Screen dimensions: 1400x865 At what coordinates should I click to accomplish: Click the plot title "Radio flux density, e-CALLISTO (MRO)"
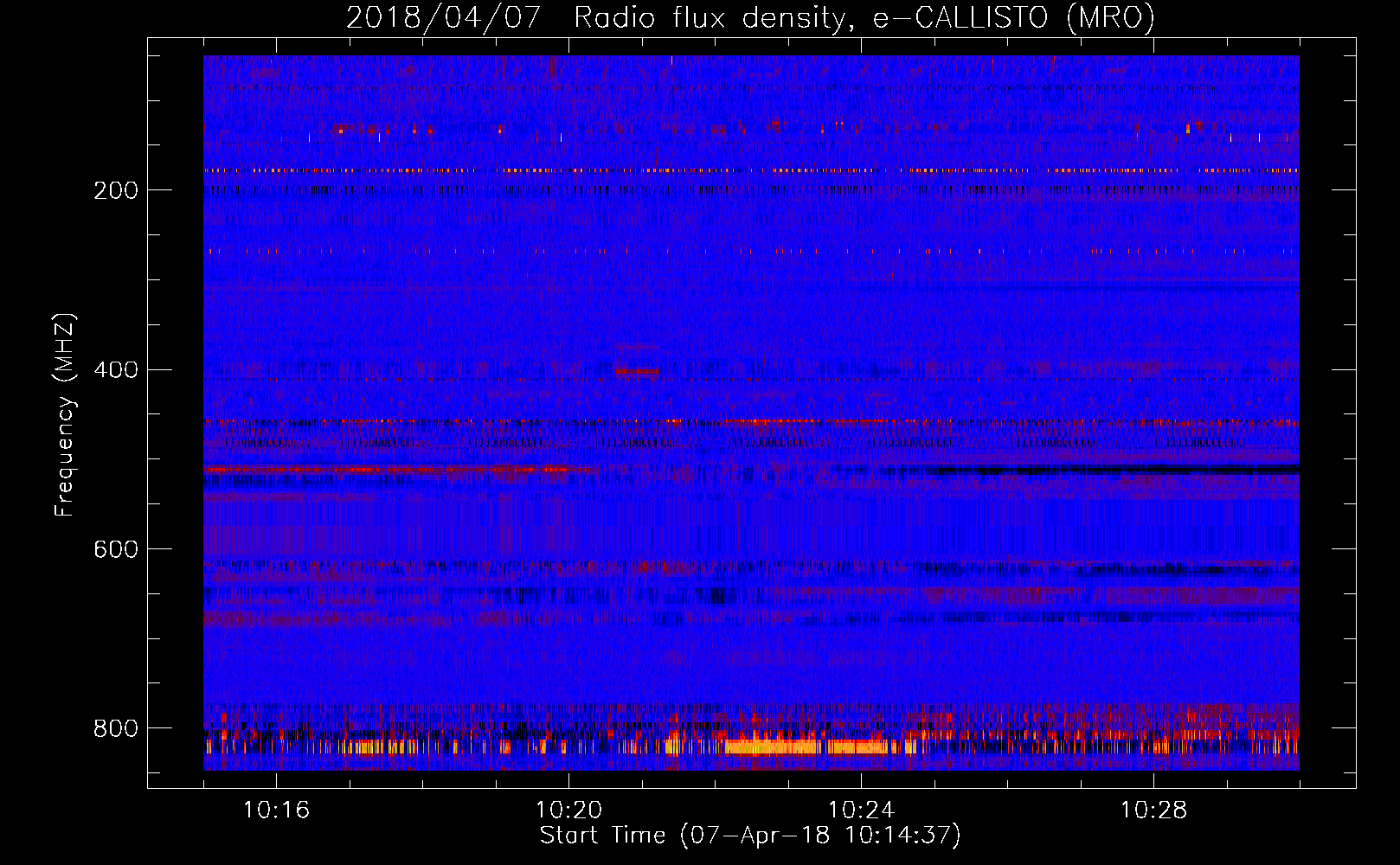click(x=864, y=18)
